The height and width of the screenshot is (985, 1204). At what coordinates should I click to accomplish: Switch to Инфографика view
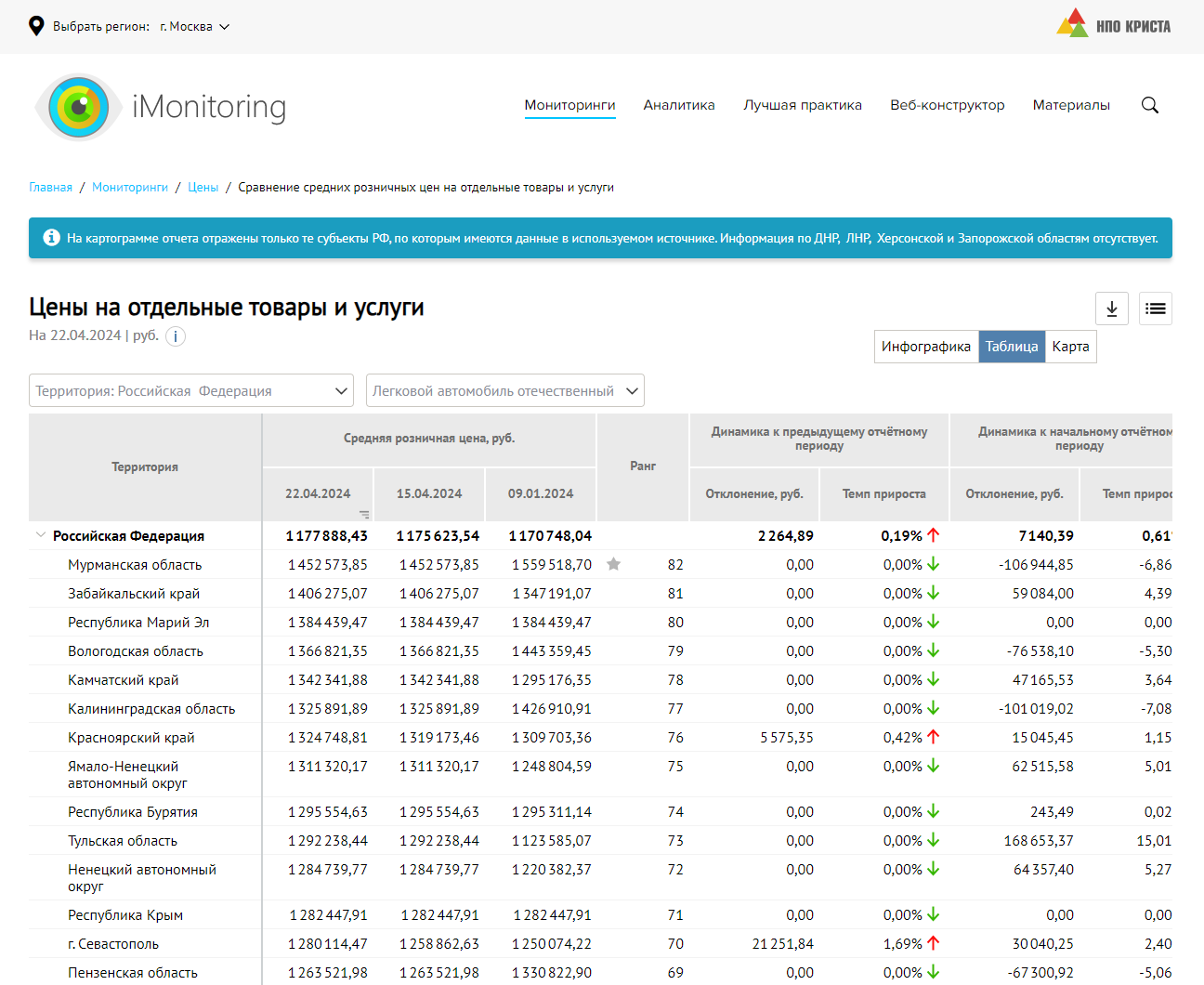tap(925, 347)
